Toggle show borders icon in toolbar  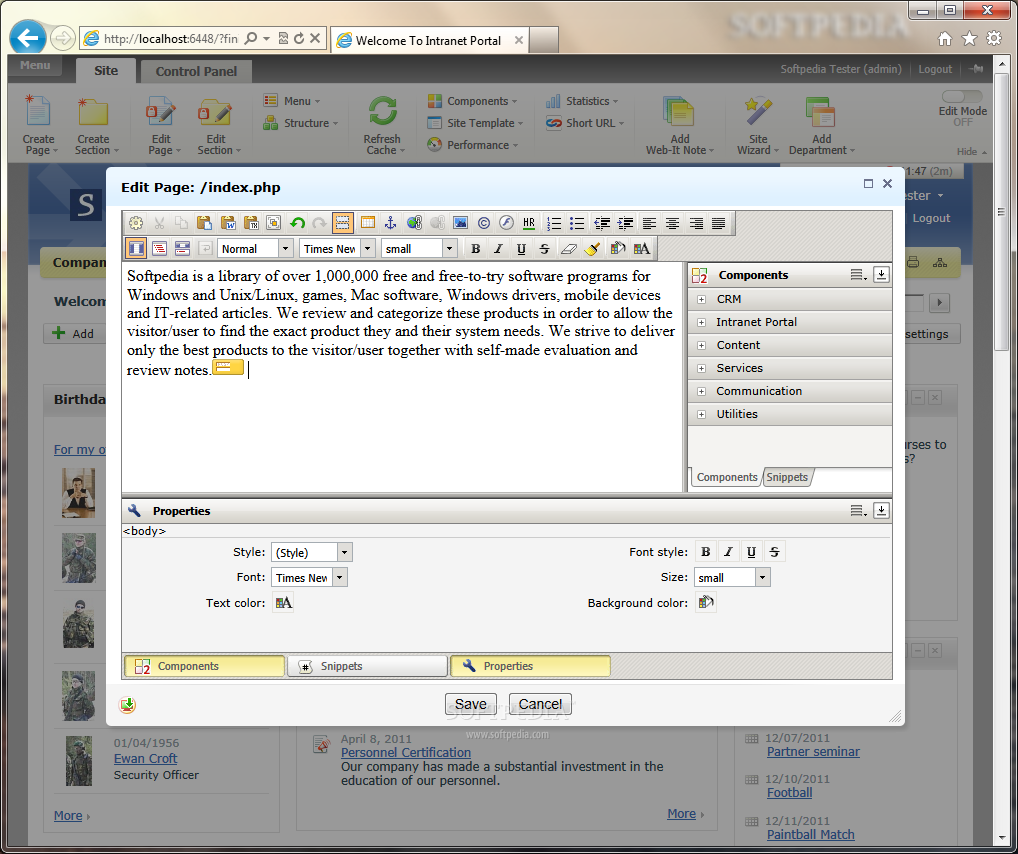[342, 223]
